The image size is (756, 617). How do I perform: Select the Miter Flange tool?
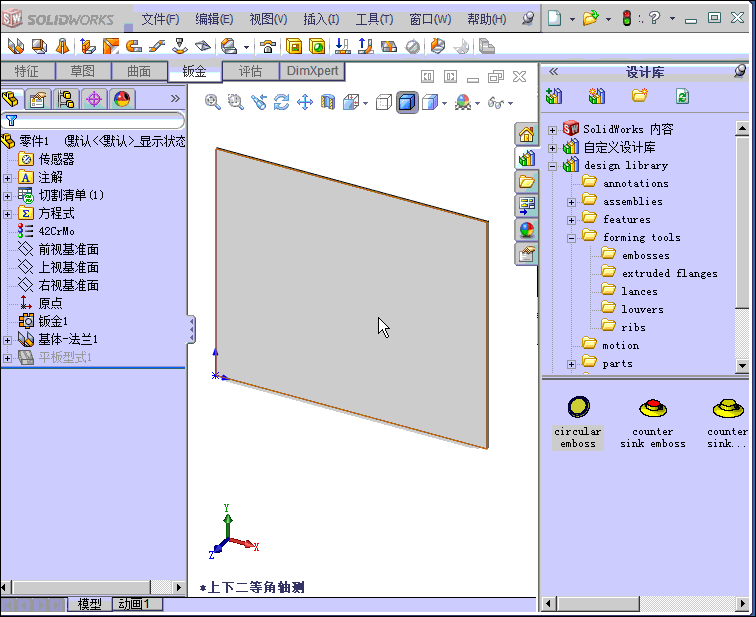pyautogui.click(x=110, y=46)
